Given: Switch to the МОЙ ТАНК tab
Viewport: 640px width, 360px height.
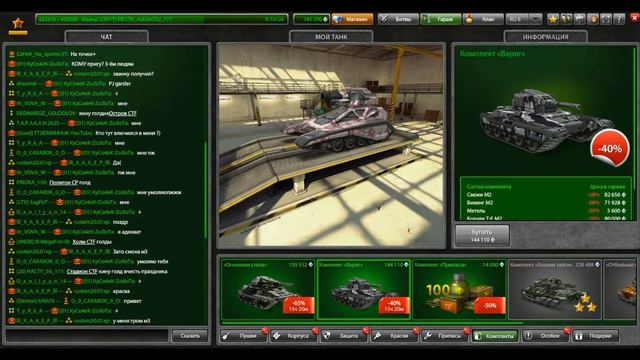Looking at the screenshot, I should point(331,37).
